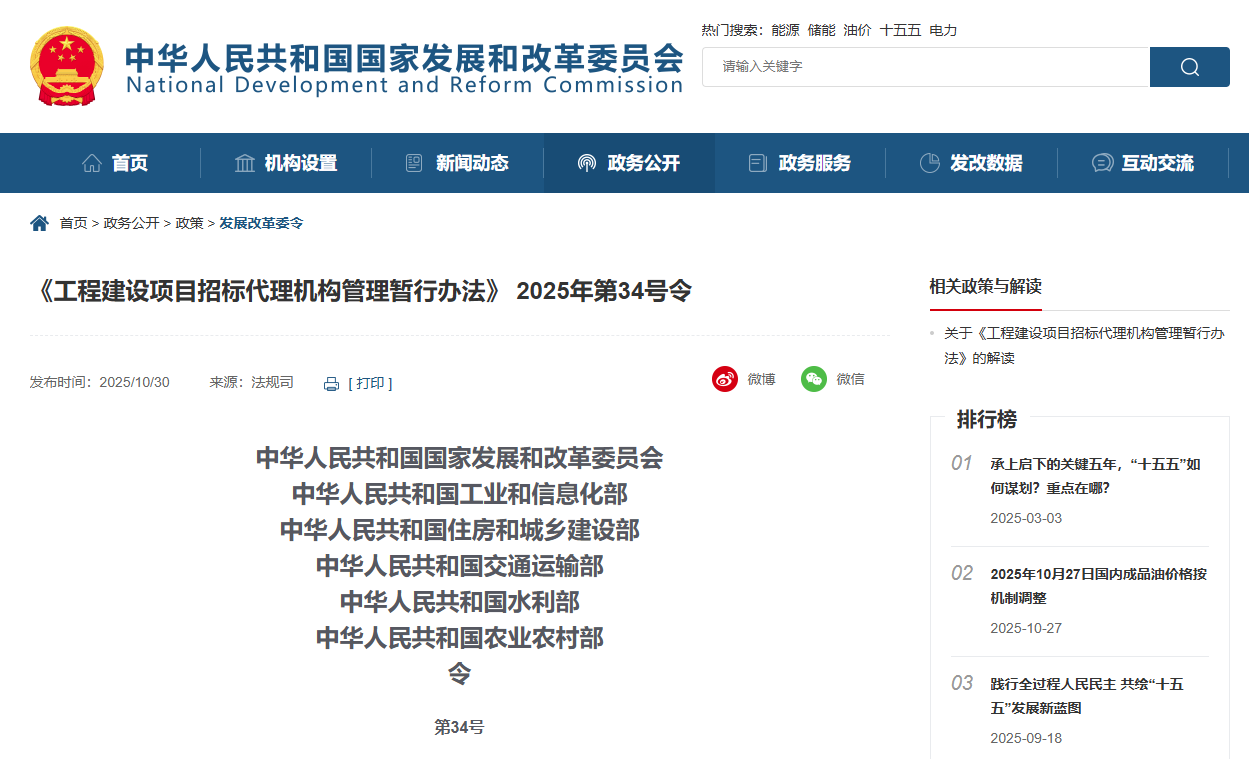Click the national emblem logo
This screenshot has height=759, width=1249.
coord(66,66)
